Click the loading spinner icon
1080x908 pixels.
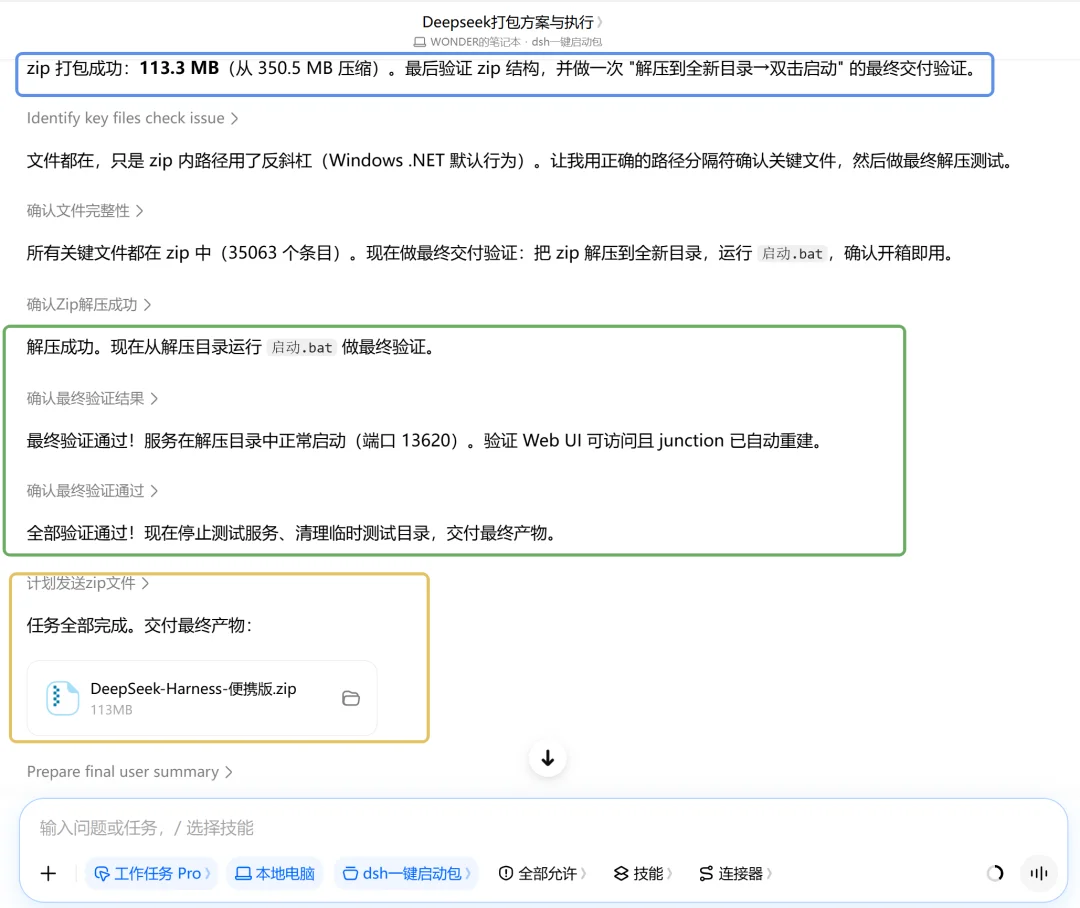(x=995, y=874)
